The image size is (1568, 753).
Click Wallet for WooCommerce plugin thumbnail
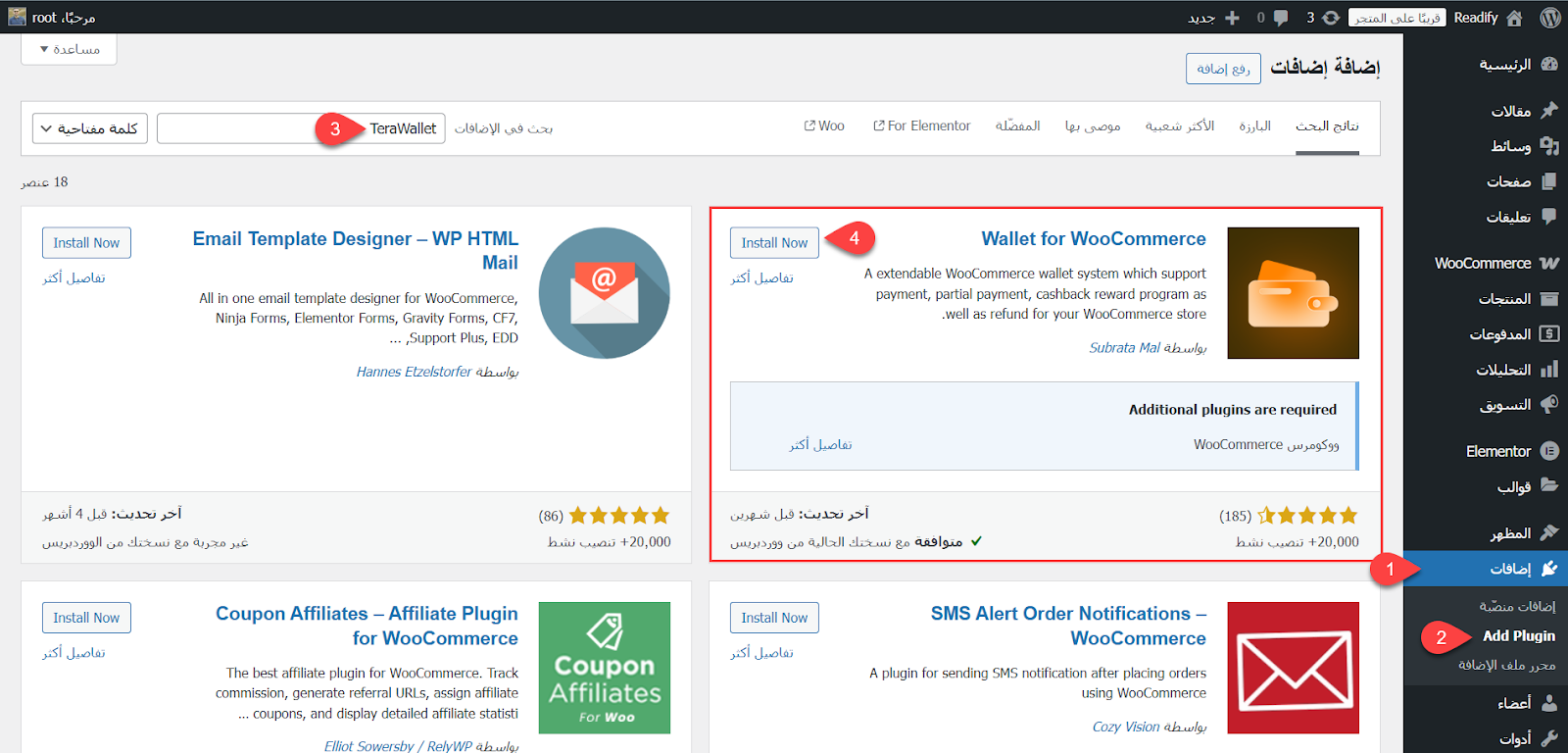pyautogui.click(x=1293, y=293)
